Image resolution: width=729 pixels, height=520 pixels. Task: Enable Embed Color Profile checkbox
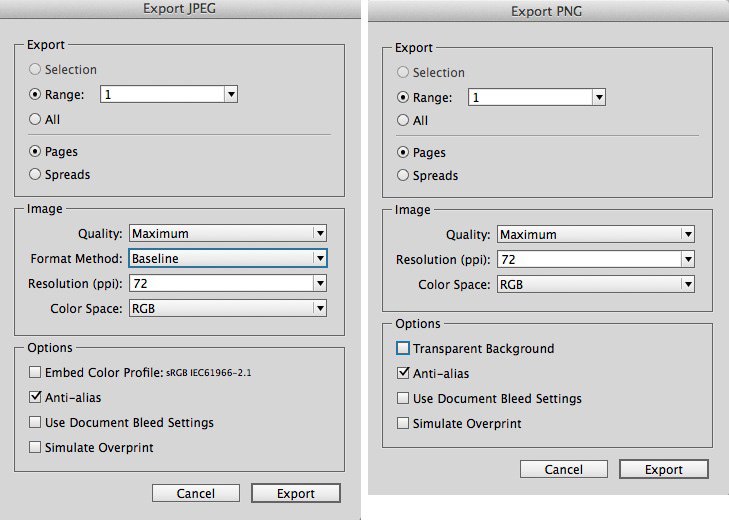coord(35,372)
